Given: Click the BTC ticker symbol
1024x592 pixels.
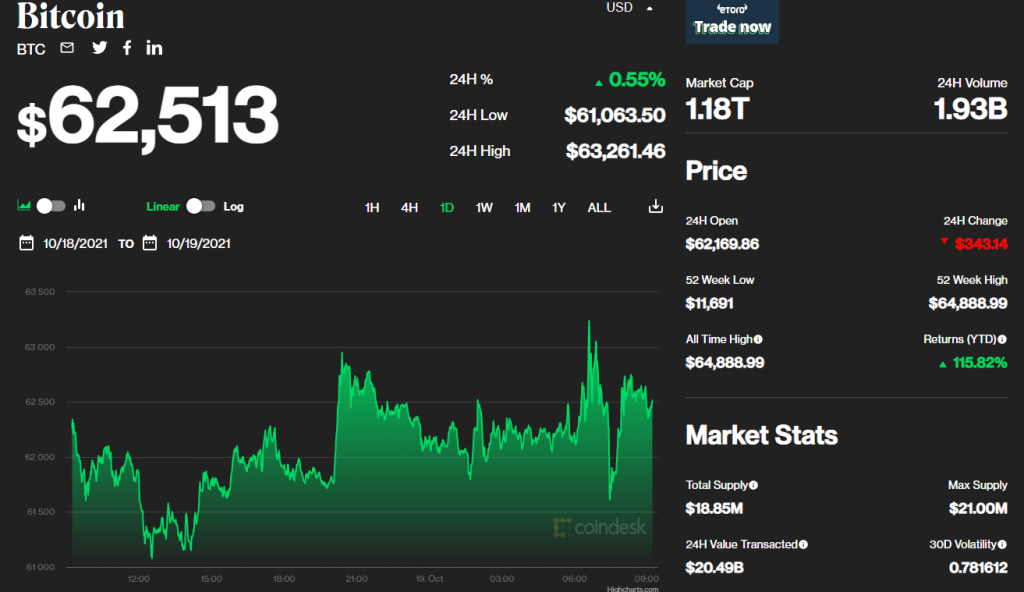Looking at the screenshot, I should click(31, 49).
